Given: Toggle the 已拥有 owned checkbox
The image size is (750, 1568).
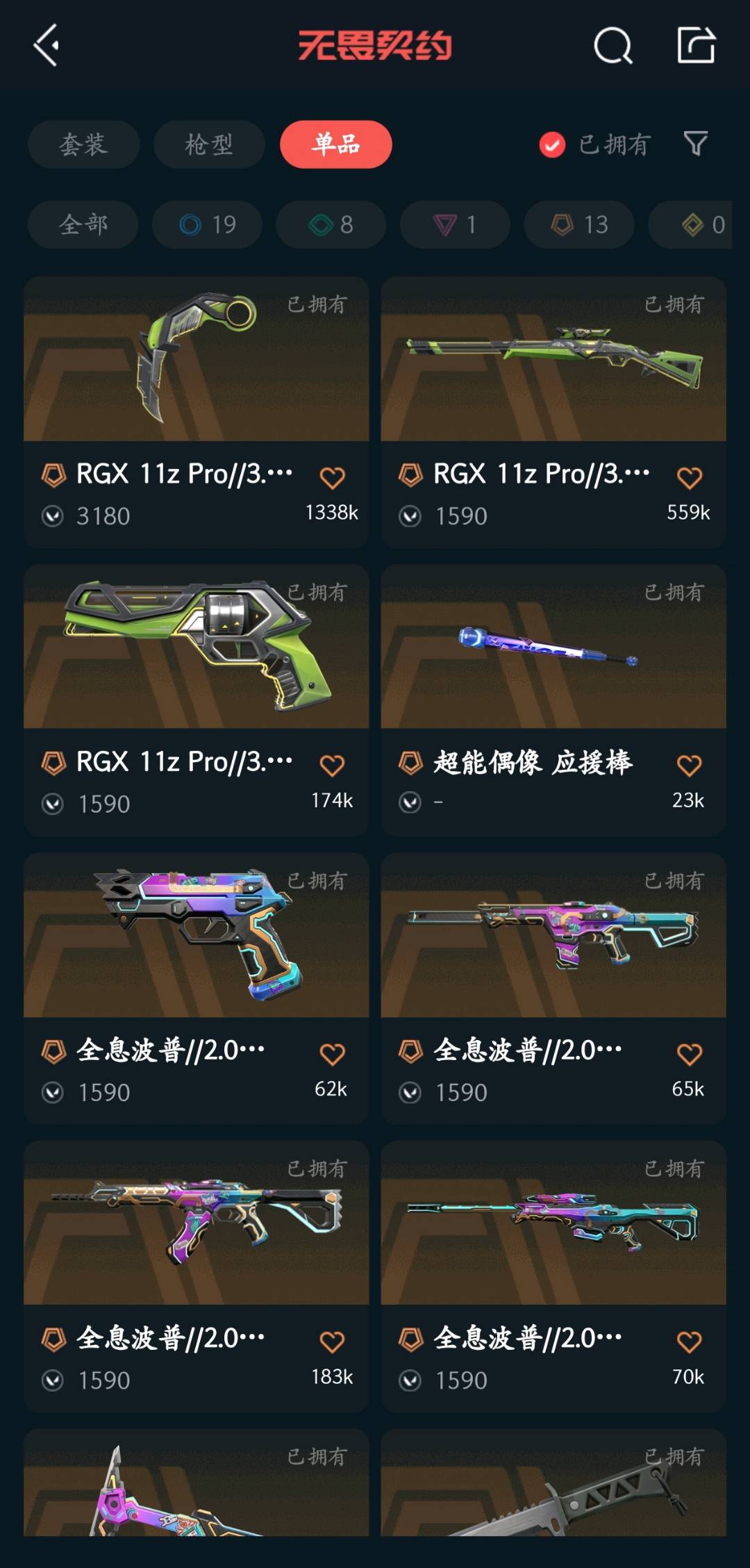Looking at the screenshot, I should point(552,145).
